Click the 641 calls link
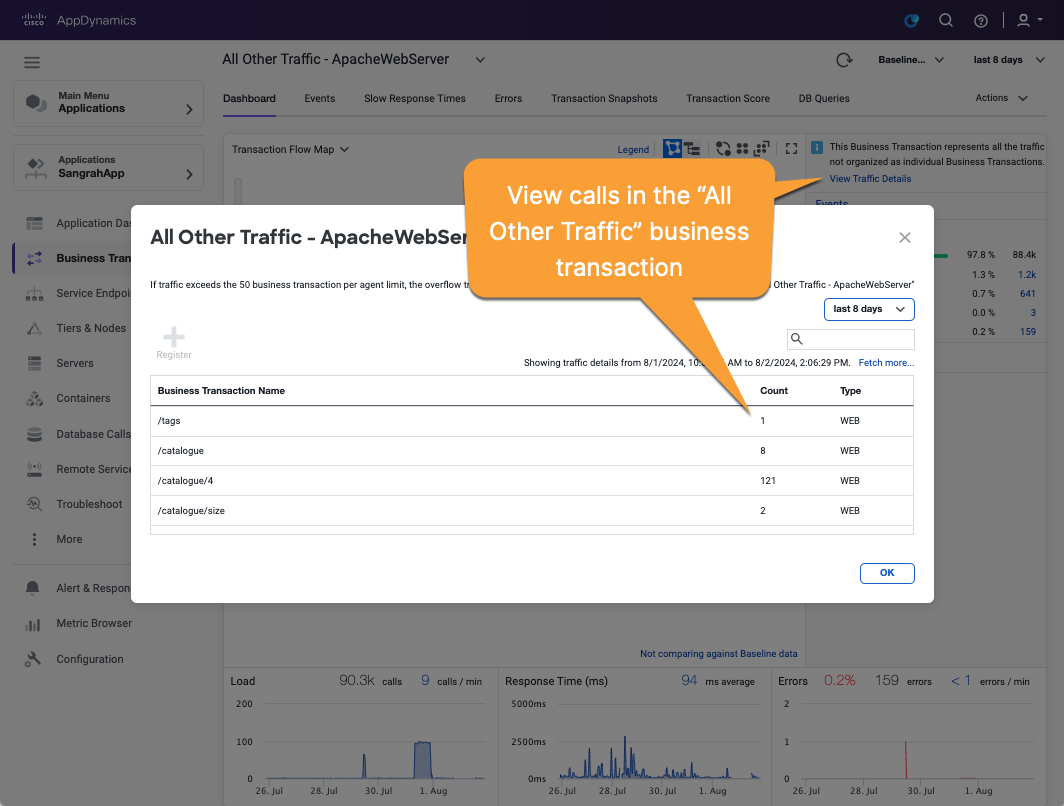 1027,294
